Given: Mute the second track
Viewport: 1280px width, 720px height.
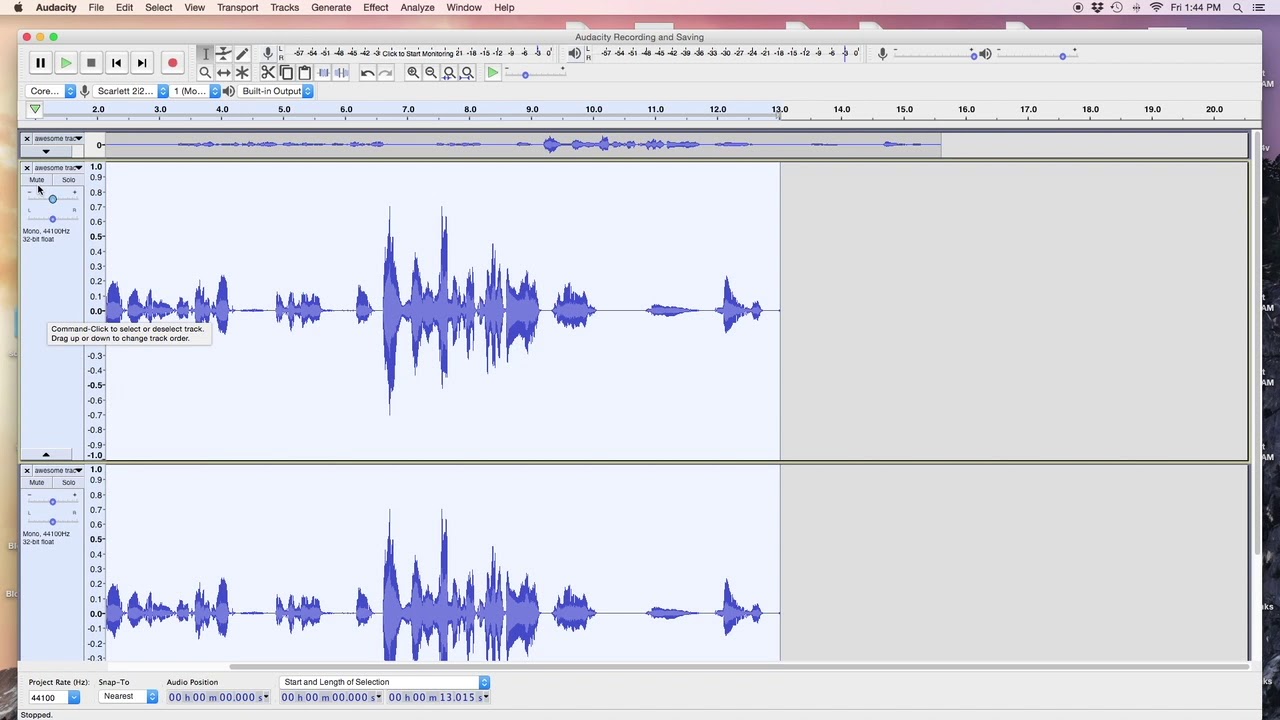Looking at the screenshot, I should point(37,180).
